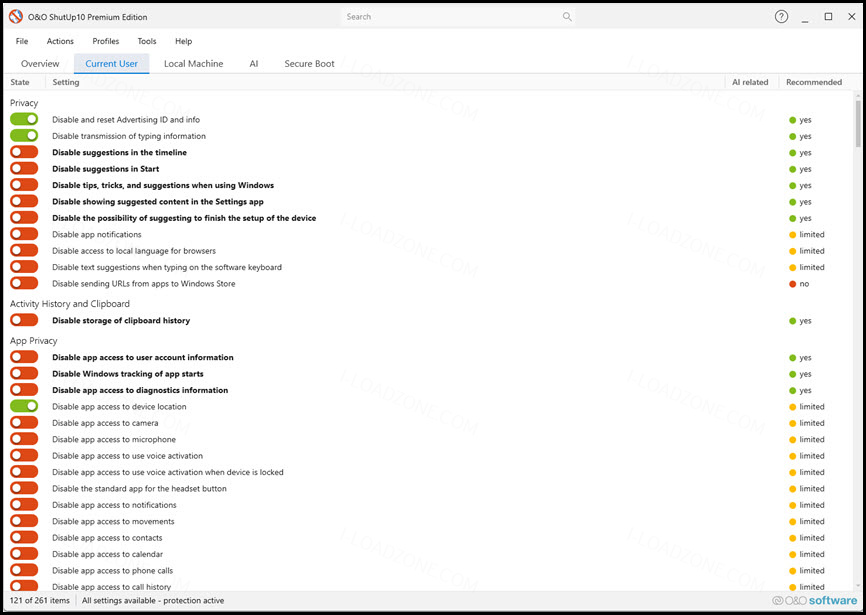Toggle Disable app access to movements switch
This screenshot has height=615, width=866.
click(24, 521)
